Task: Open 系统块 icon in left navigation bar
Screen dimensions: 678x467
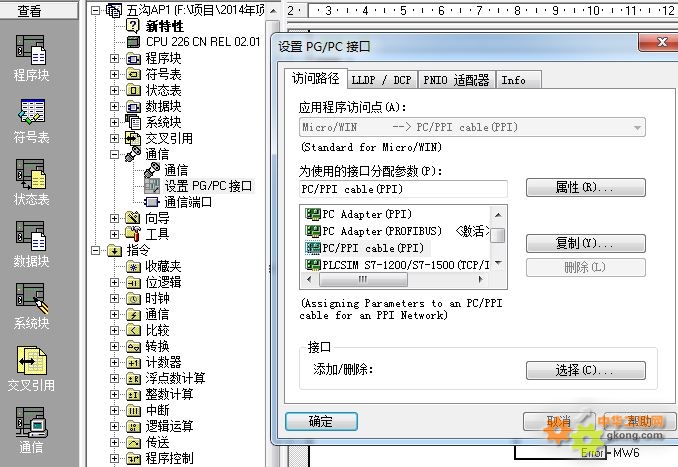Action: 31,298
